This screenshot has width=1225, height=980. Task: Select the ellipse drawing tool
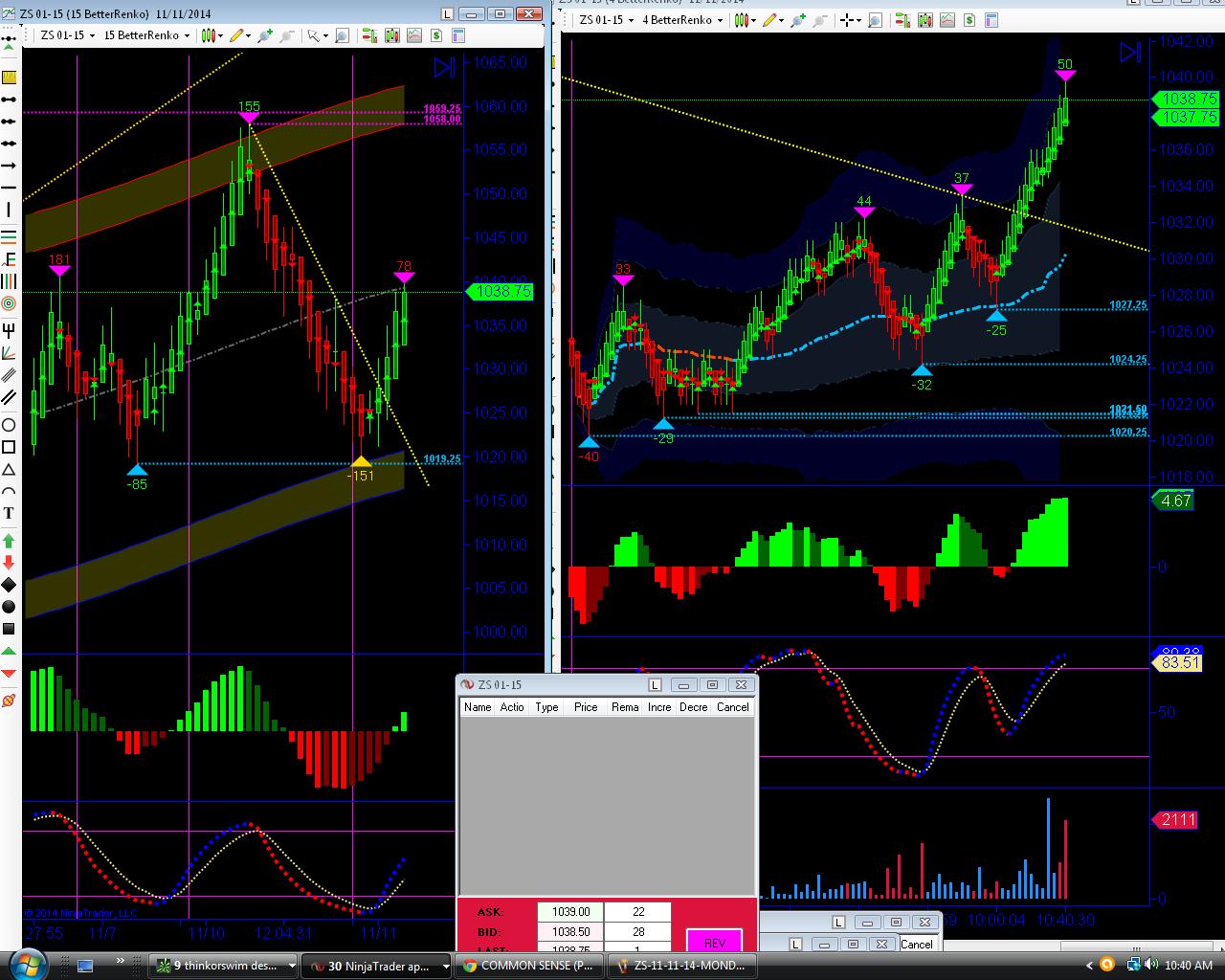(9, 424)
